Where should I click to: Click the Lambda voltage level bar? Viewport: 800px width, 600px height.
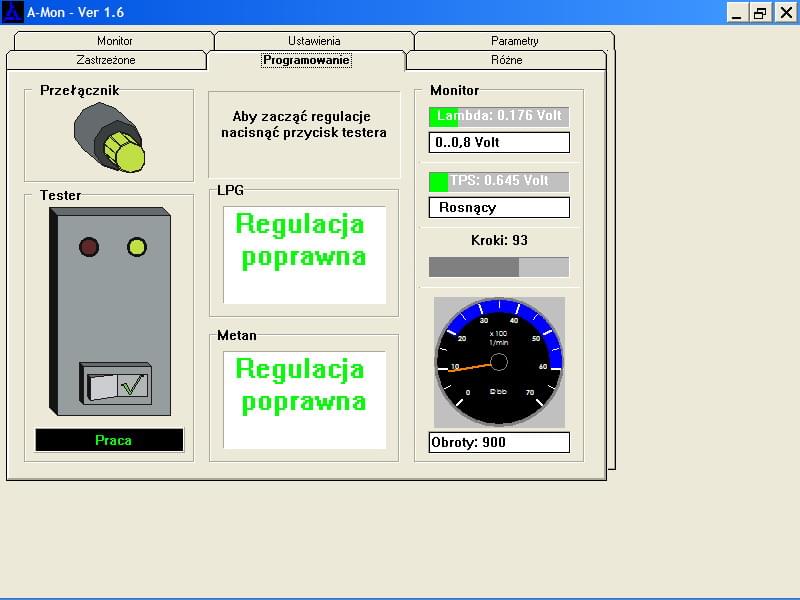(499, 116)
